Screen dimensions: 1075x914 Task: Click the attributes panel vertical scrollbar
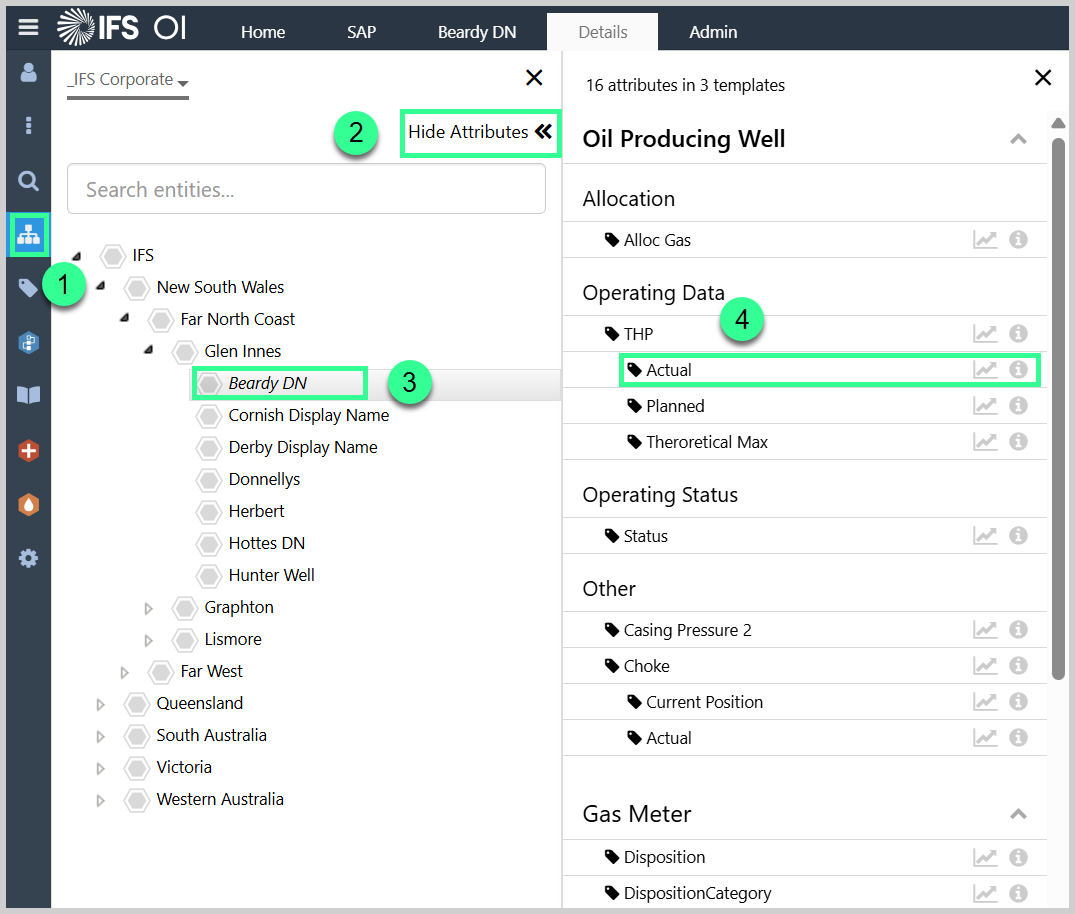tap(1058, 400)
